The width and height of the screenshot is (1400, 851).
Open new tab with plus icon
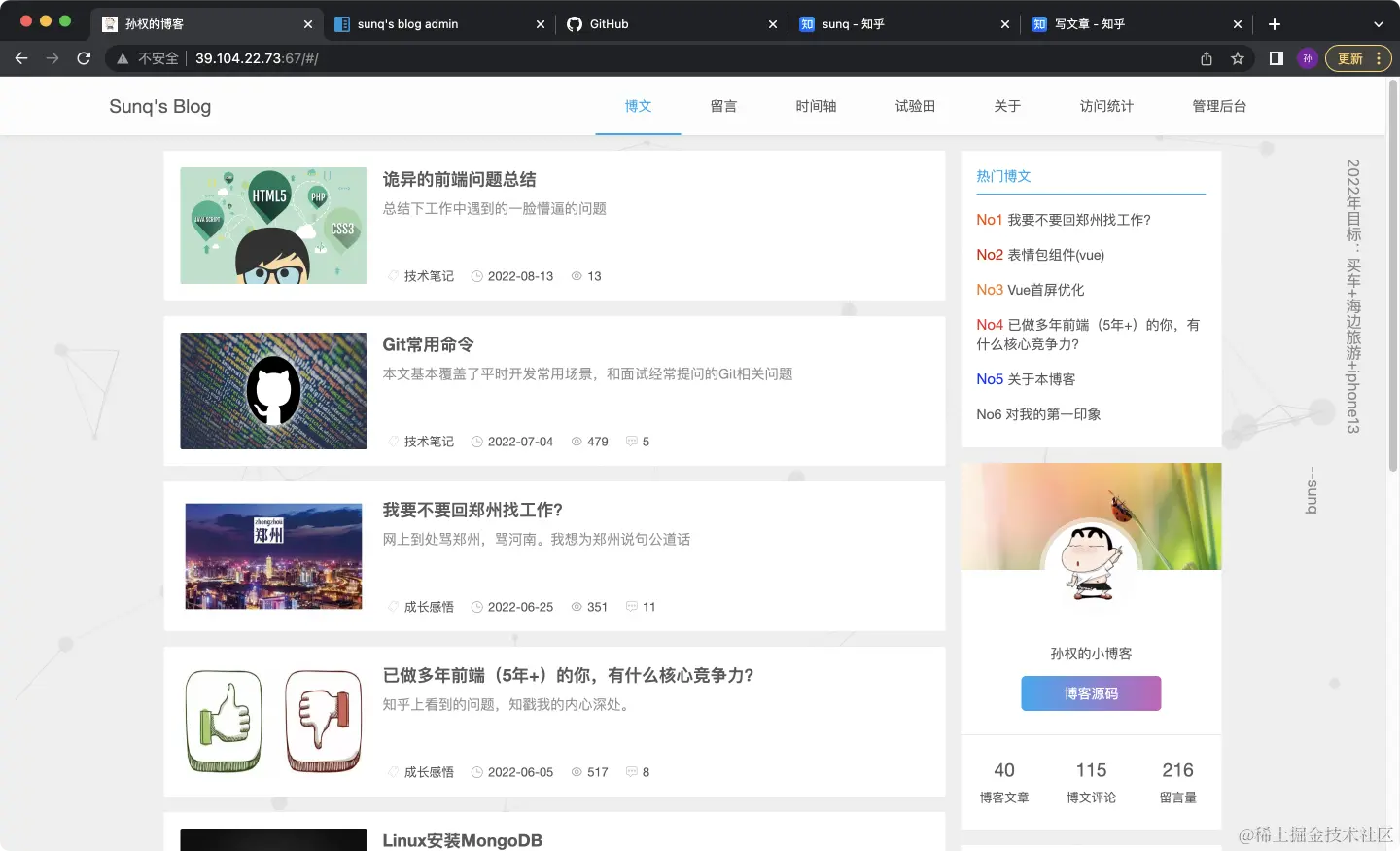click(x=1275, y=24)
